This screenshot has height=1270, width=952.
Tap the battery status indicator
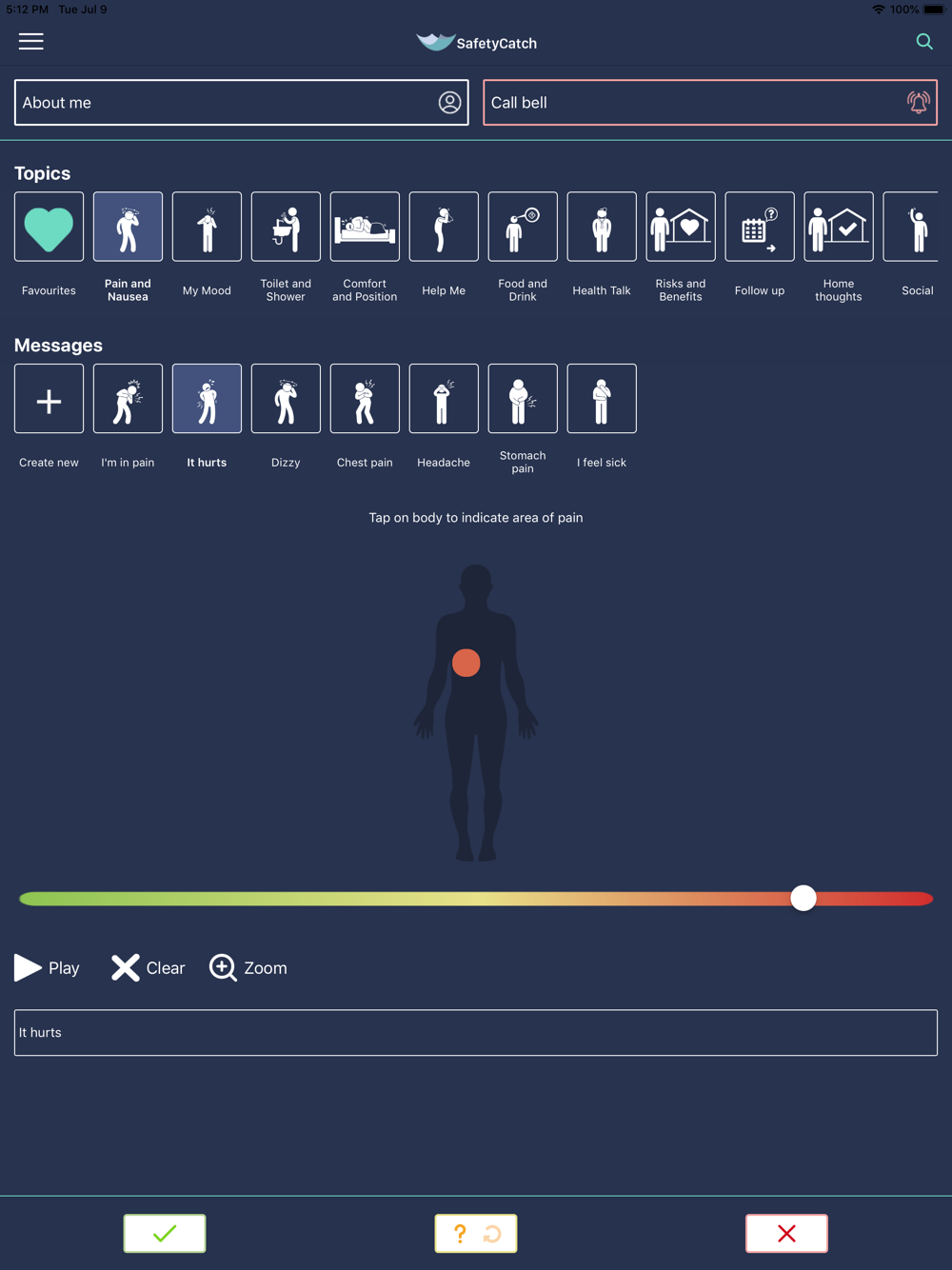coord(933,10)
